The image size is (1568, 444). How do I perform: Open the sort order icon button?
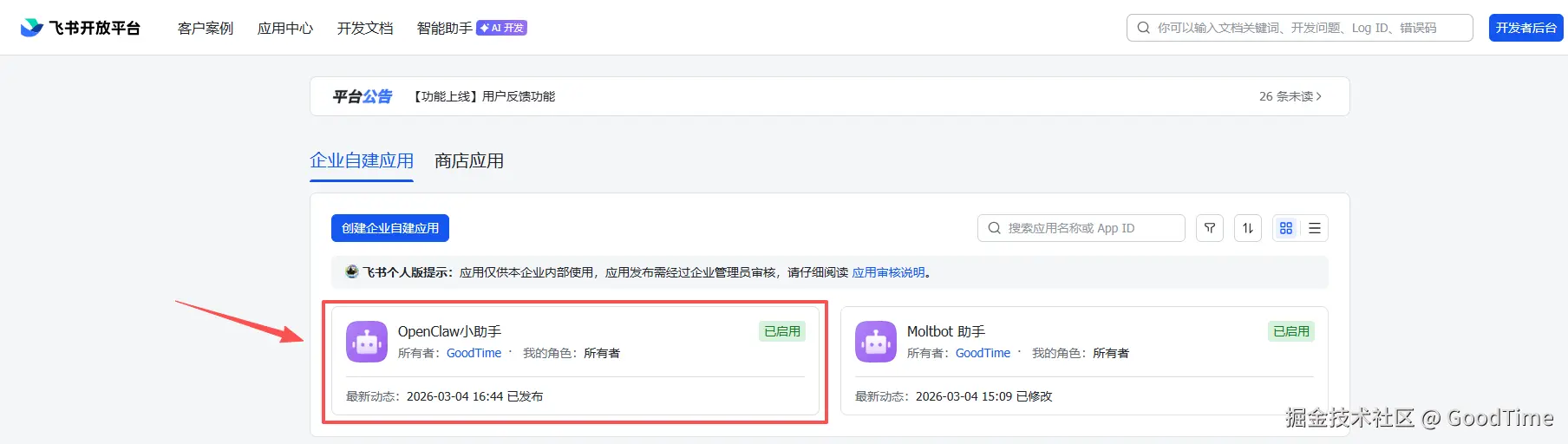(1248, 228)
